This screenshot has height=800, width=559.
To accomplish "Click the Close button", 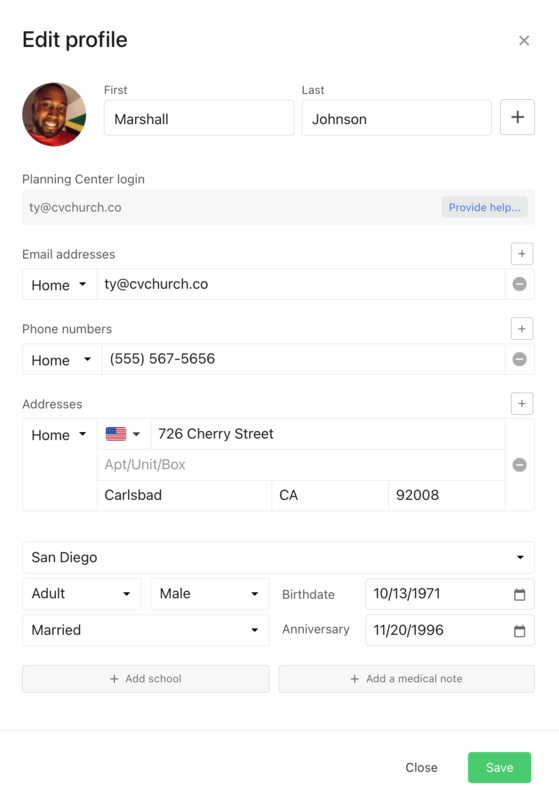I will click(421, 767).
